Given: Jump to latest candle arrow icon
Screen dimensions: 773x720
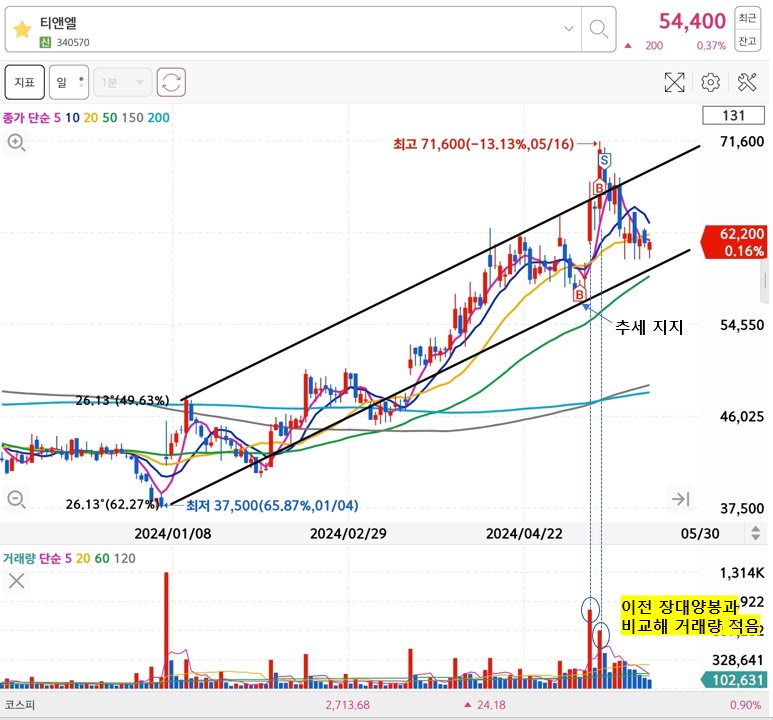Looking at the screenshot, I should pyautogui.click(x=681, y=499).
